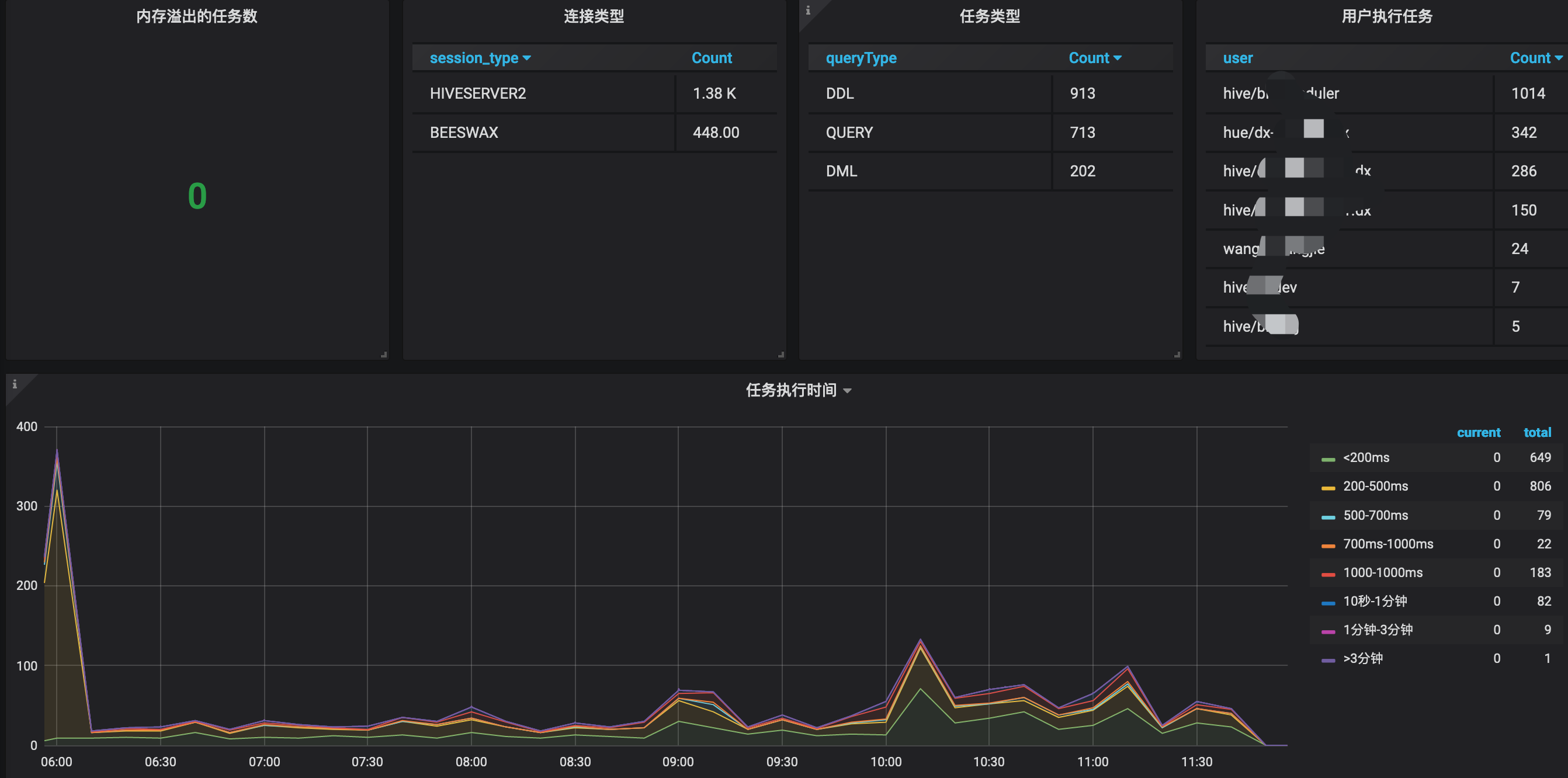Toggle the 700ms-1000ms series in legend

point(1388,544)
